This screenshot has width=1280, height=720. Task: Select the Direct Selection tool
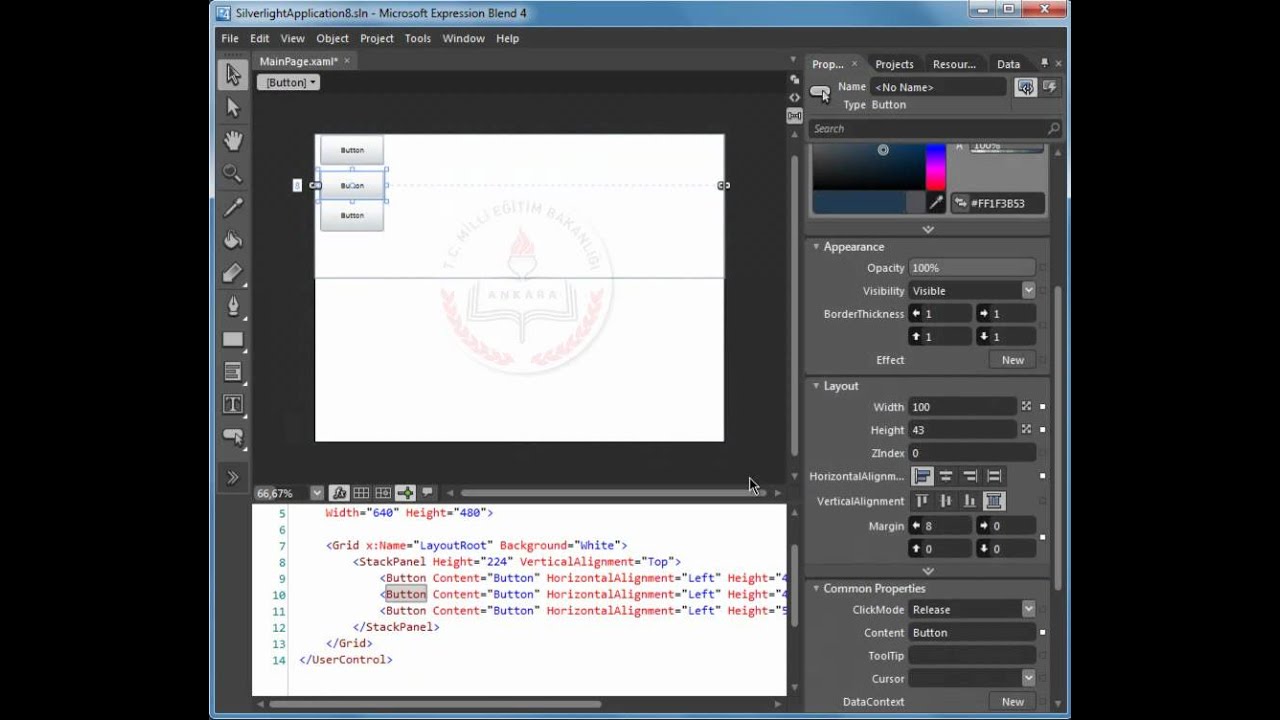pos(233,108)
